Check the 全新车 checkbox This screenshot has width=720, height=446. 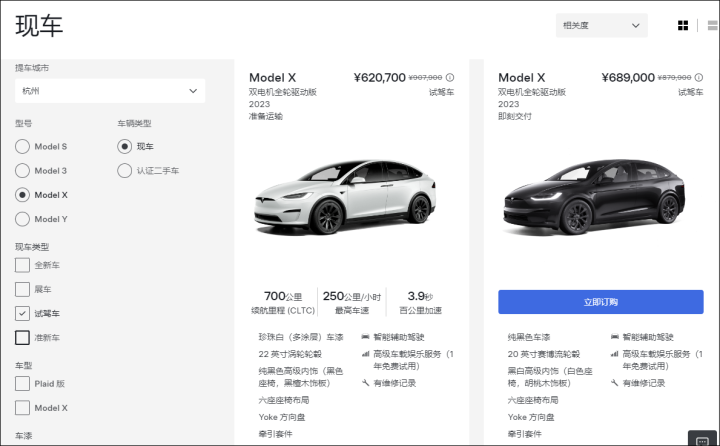pyautogui.click(x=22, y=265)
